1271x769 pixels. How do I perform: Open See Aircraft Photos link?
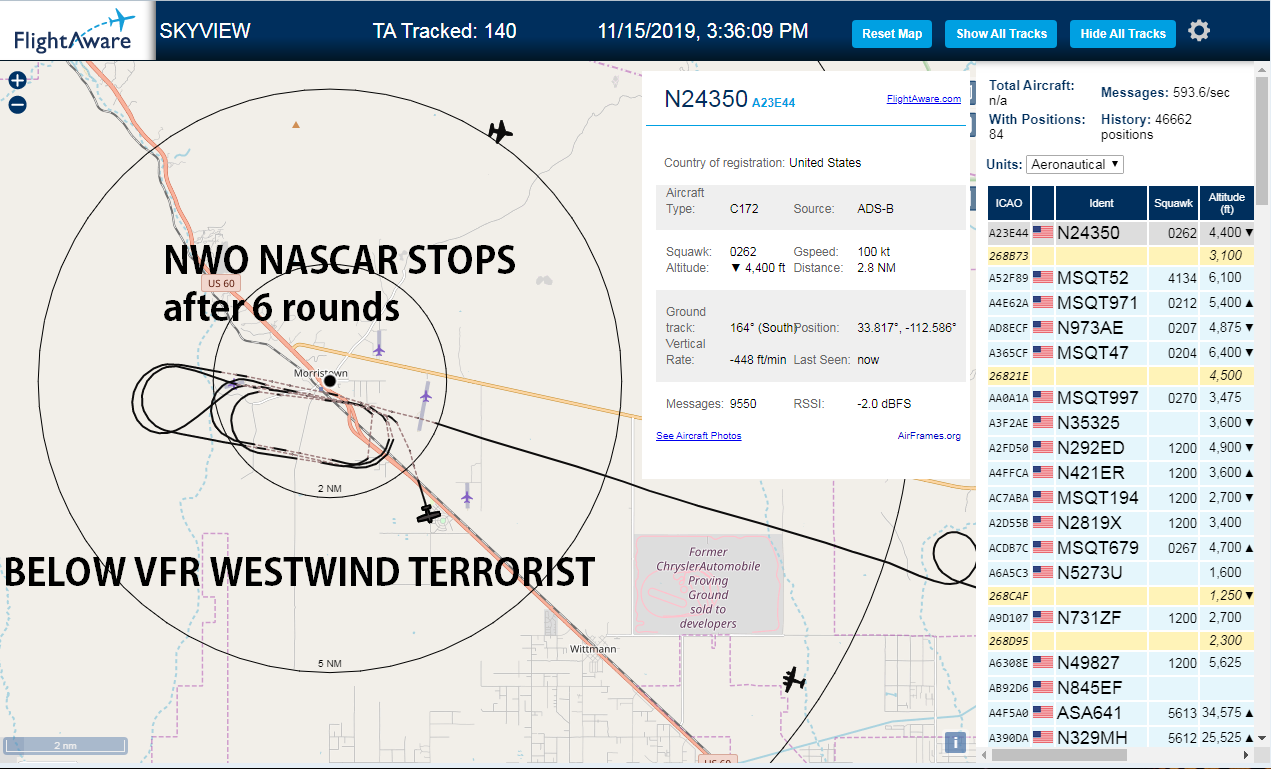699,436
